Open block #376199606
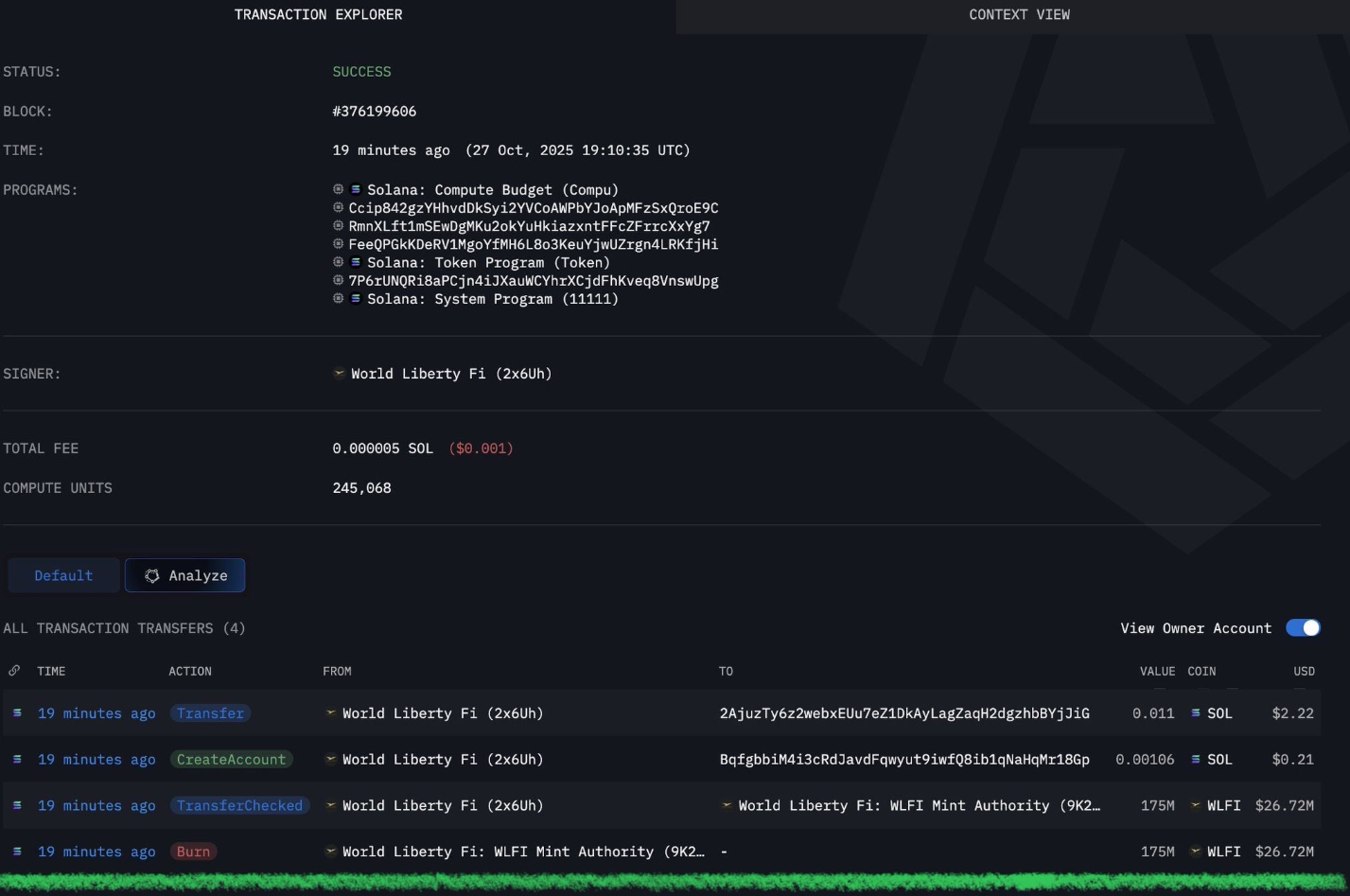The height and width of the screenshot is (896, 1350). [x=374, y=112]
